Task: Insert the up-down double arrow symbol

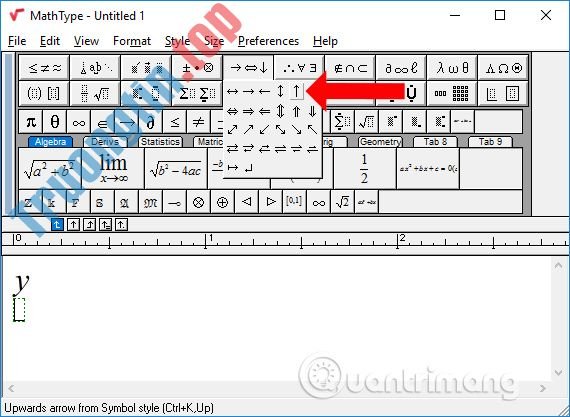Action: 280,111
